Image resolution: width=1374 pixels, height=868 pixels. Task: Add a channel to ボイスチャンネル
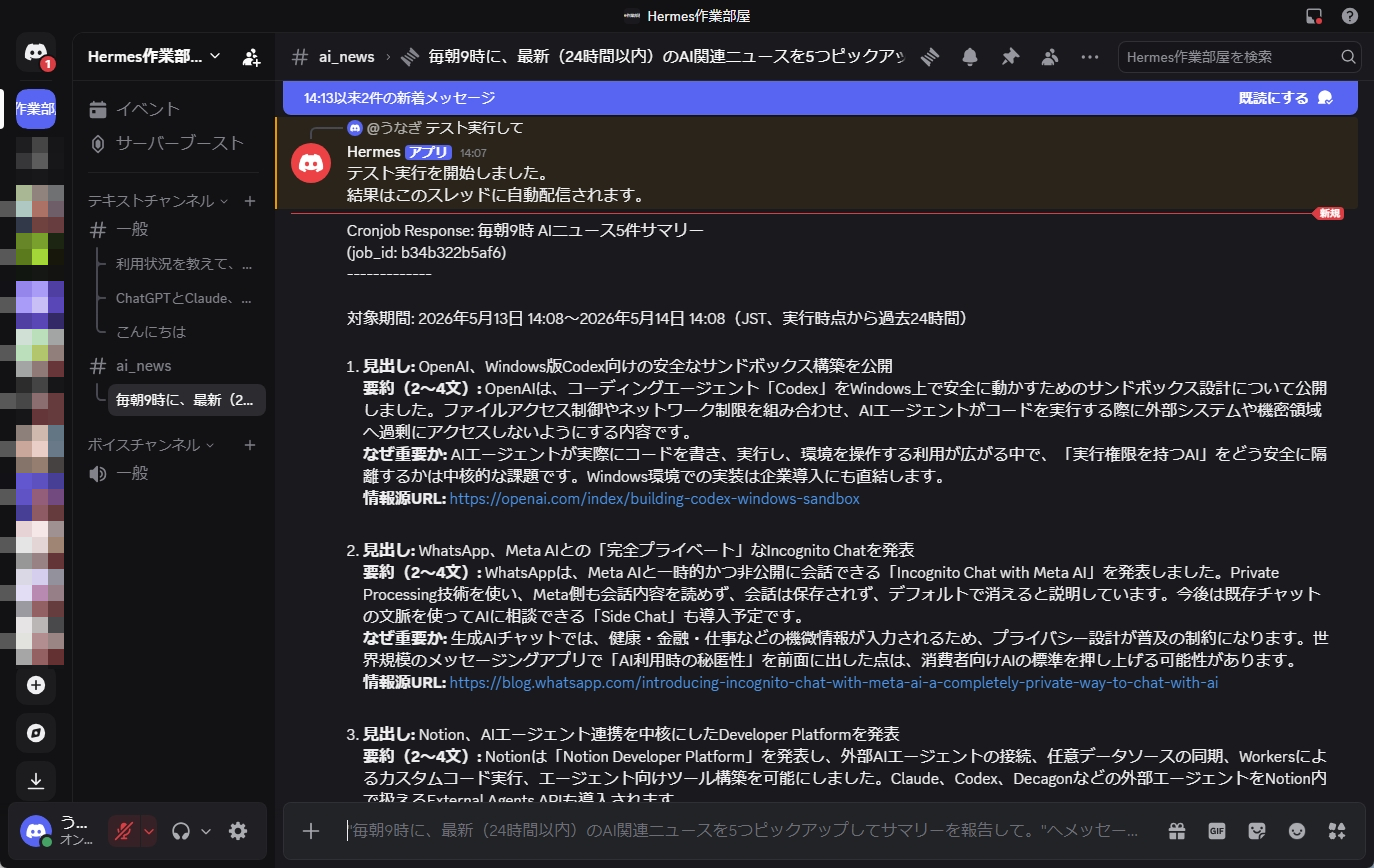click(x=250, y=444)
